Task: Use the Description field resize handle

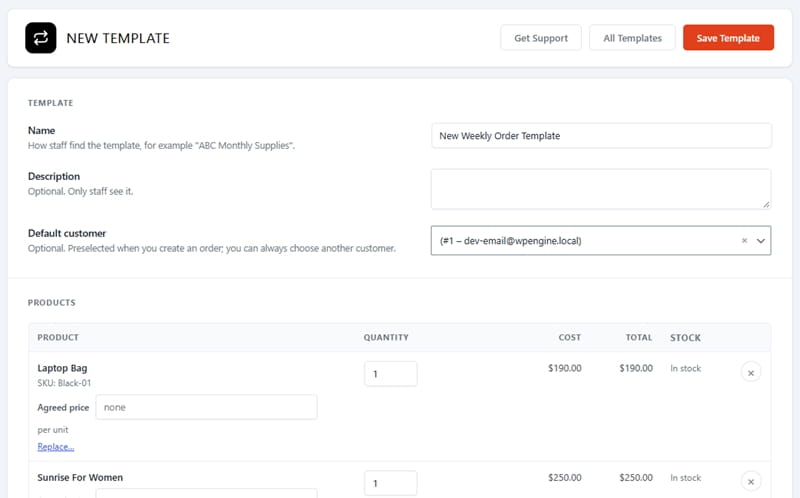Action: pos(766,205)
